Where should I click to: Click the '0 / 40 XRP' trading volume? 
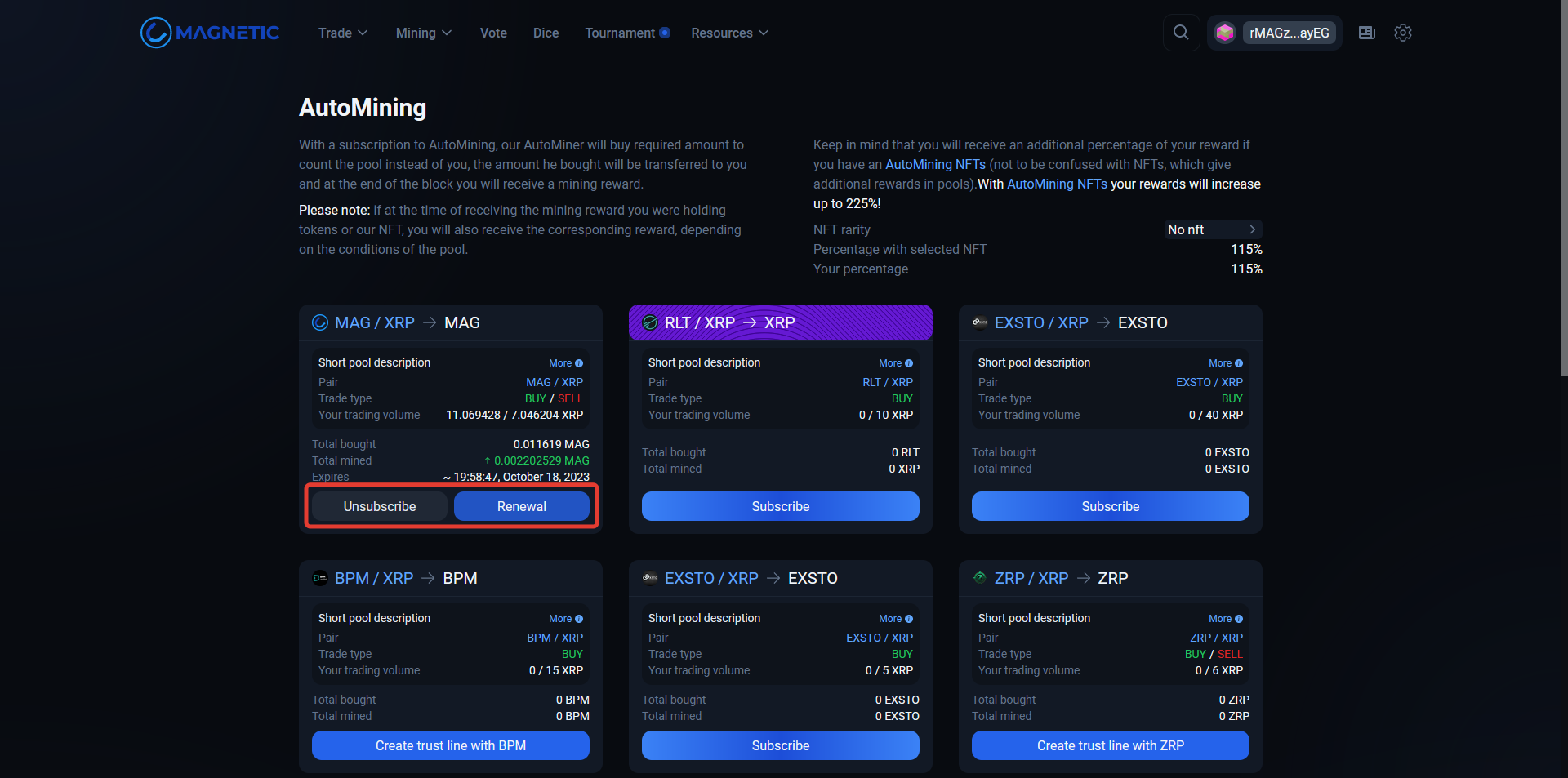(1216, 415)
